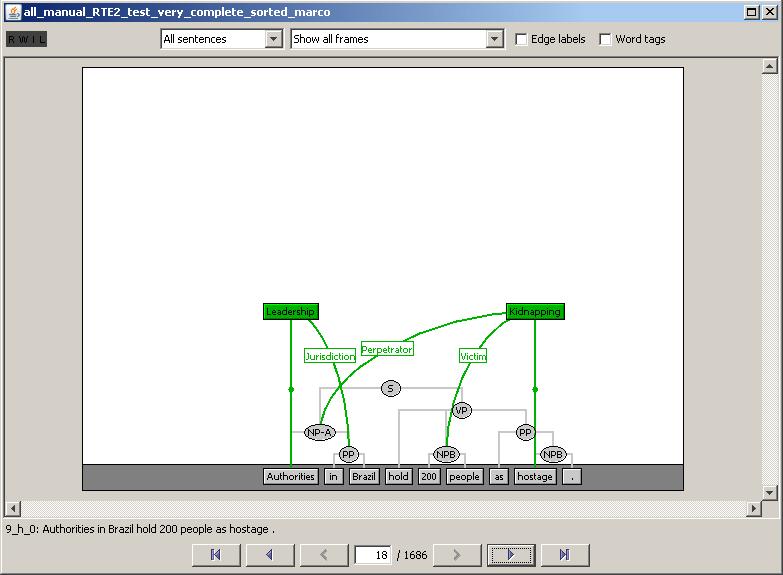Click the word 'people'
The image size is (783, 575).
464,476
